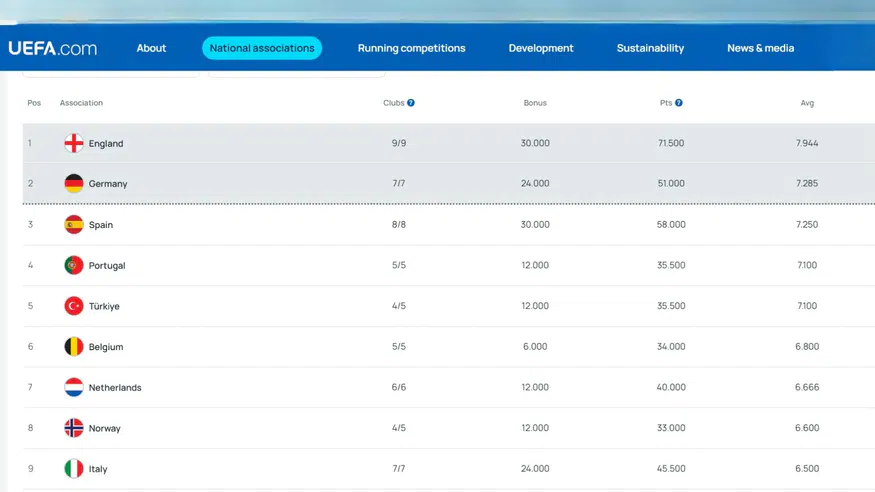Open the Belgium association link
The image size is (875, 492).
[105, 347]
